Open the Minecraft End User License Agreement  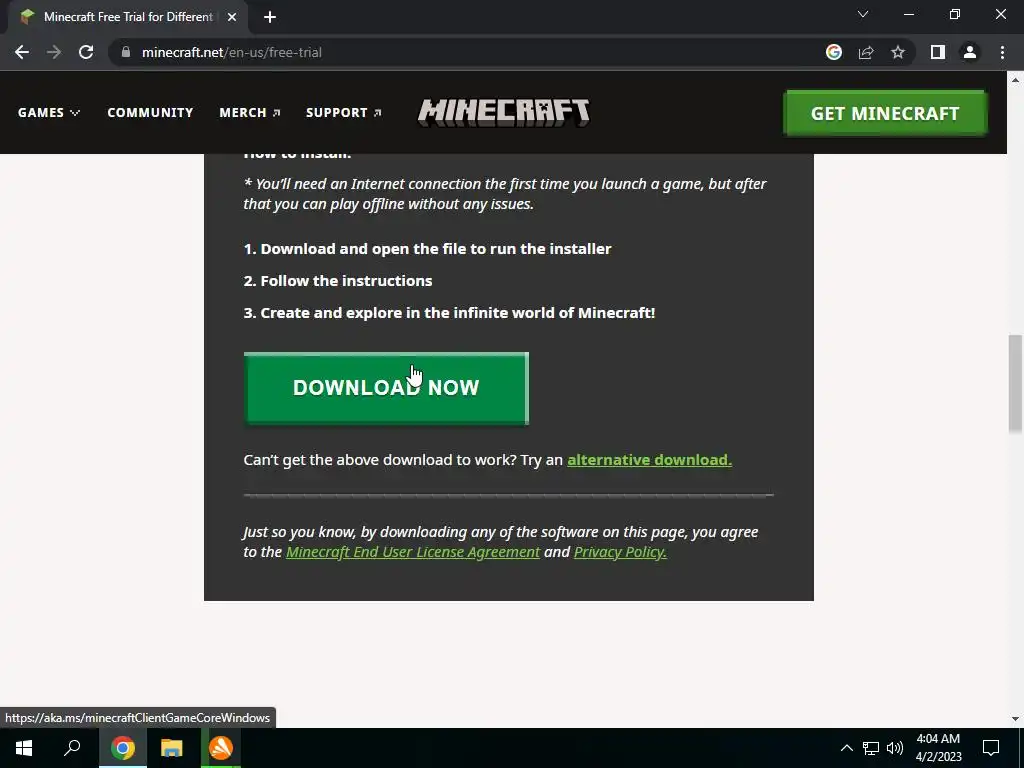tap(413, 552)
